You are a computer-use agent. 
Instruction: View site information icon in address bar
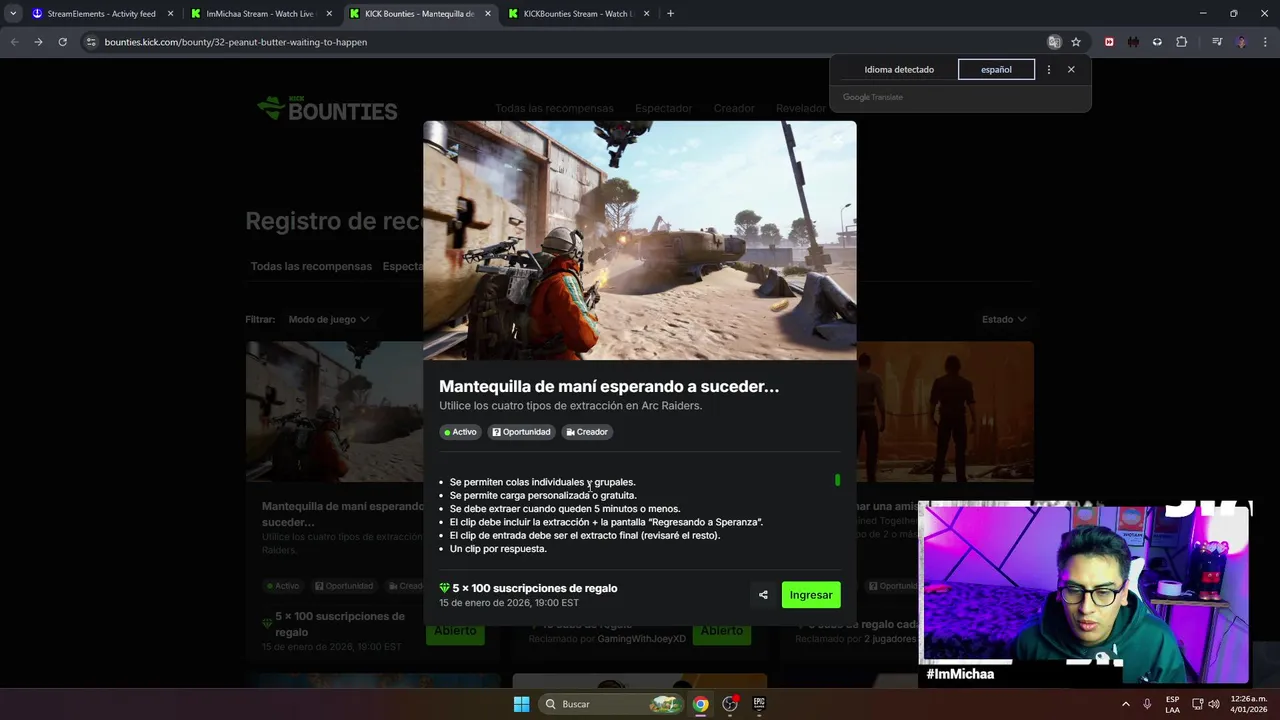pos(91,42)
